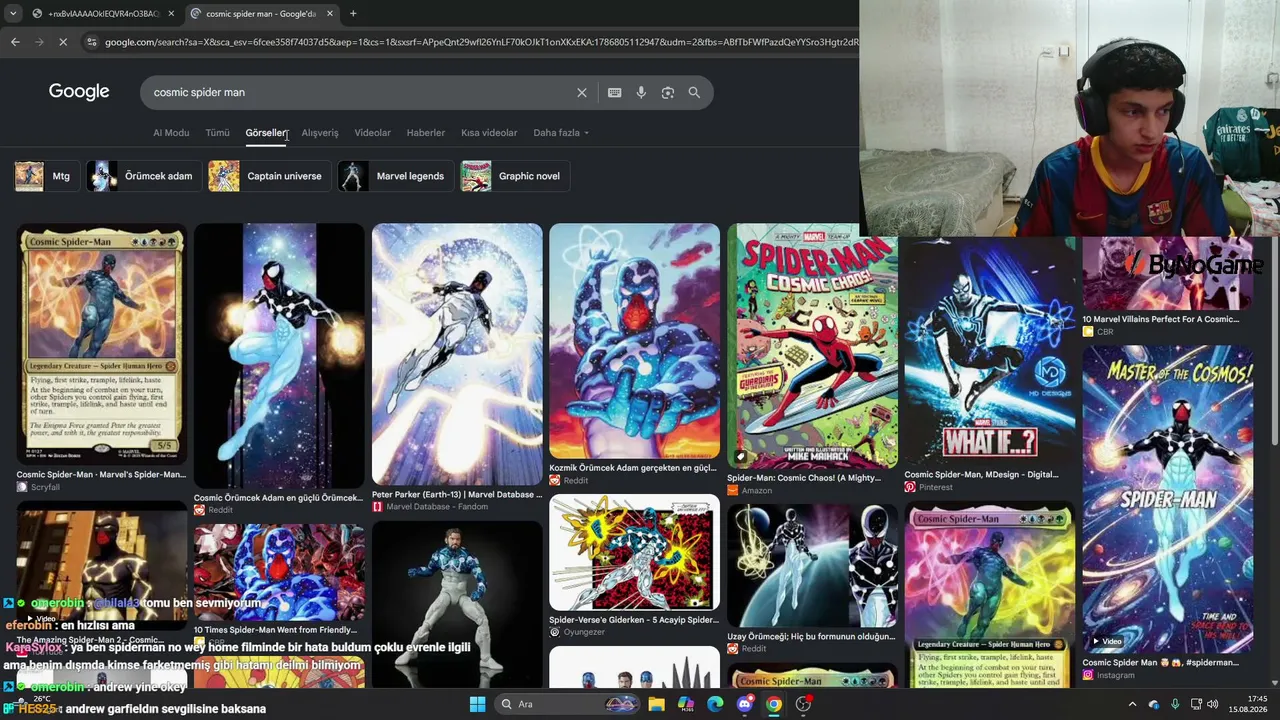
Task: Open the MDesign What If Pinterest image
Action: pyautogui.click(x=990, y=352)
